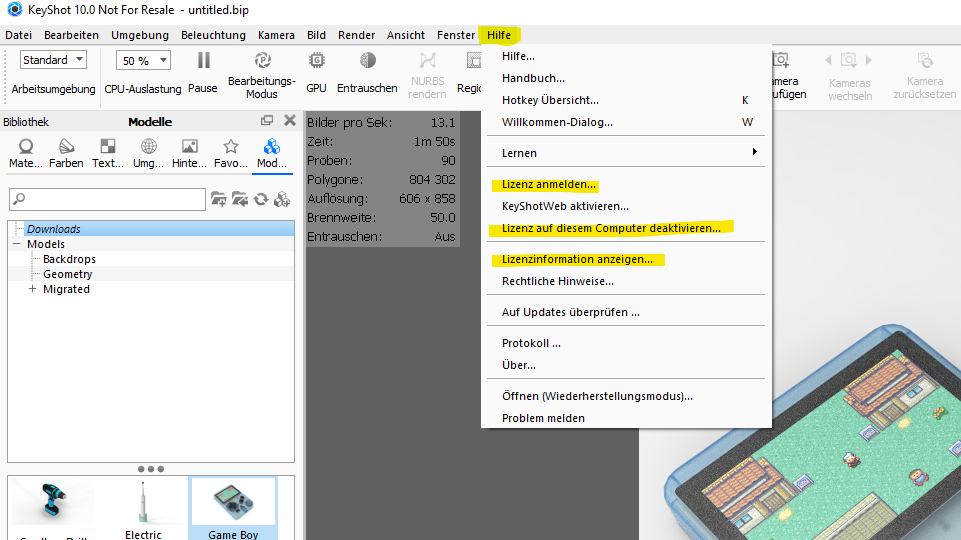Click add camera icon in toolbar
The height and width of the screenshot is (540, 961).
(781, 59)
